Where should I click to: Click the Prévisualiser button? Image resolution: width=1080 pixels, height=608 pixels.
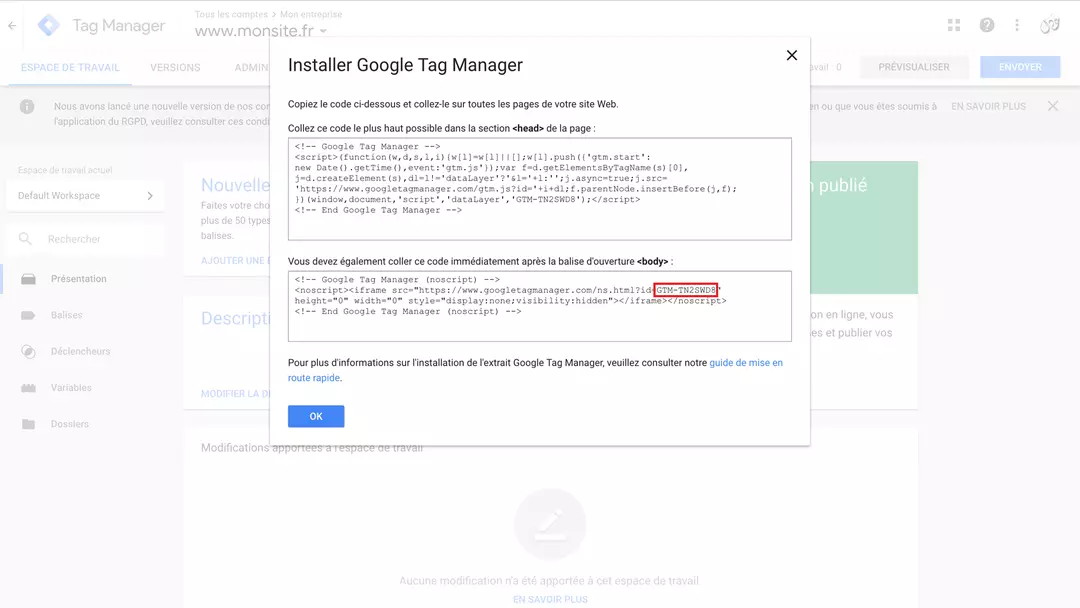913,67
